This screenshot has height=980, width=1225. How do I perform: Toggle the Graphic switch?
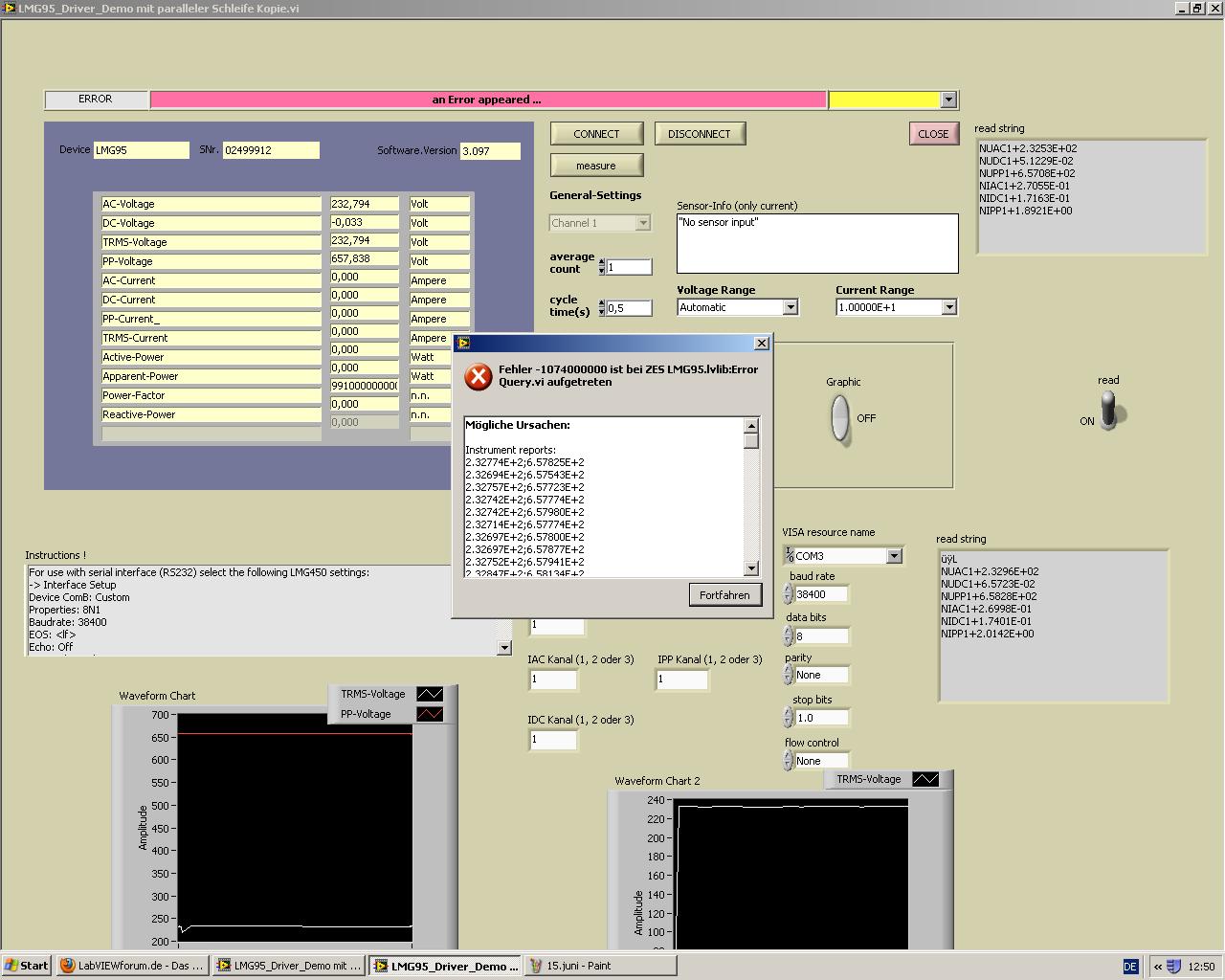[x=839, y=418]
